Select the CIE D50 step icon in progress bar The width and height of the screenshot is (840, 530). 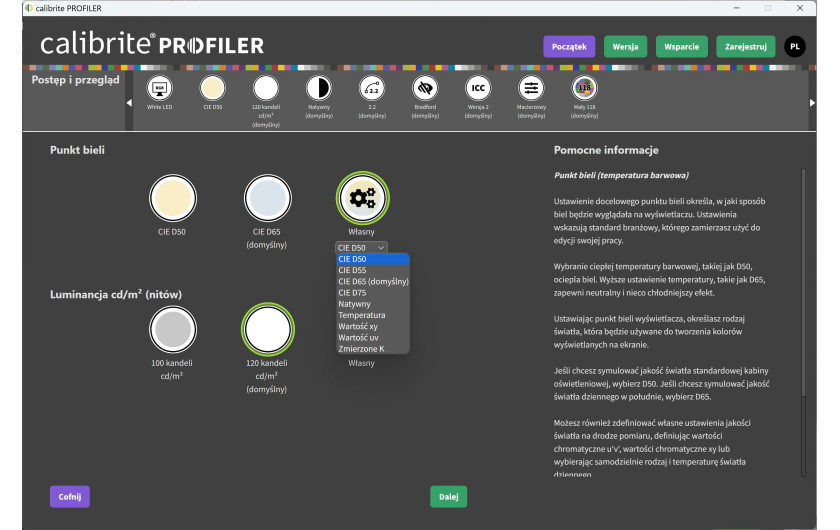click(213, 88)
